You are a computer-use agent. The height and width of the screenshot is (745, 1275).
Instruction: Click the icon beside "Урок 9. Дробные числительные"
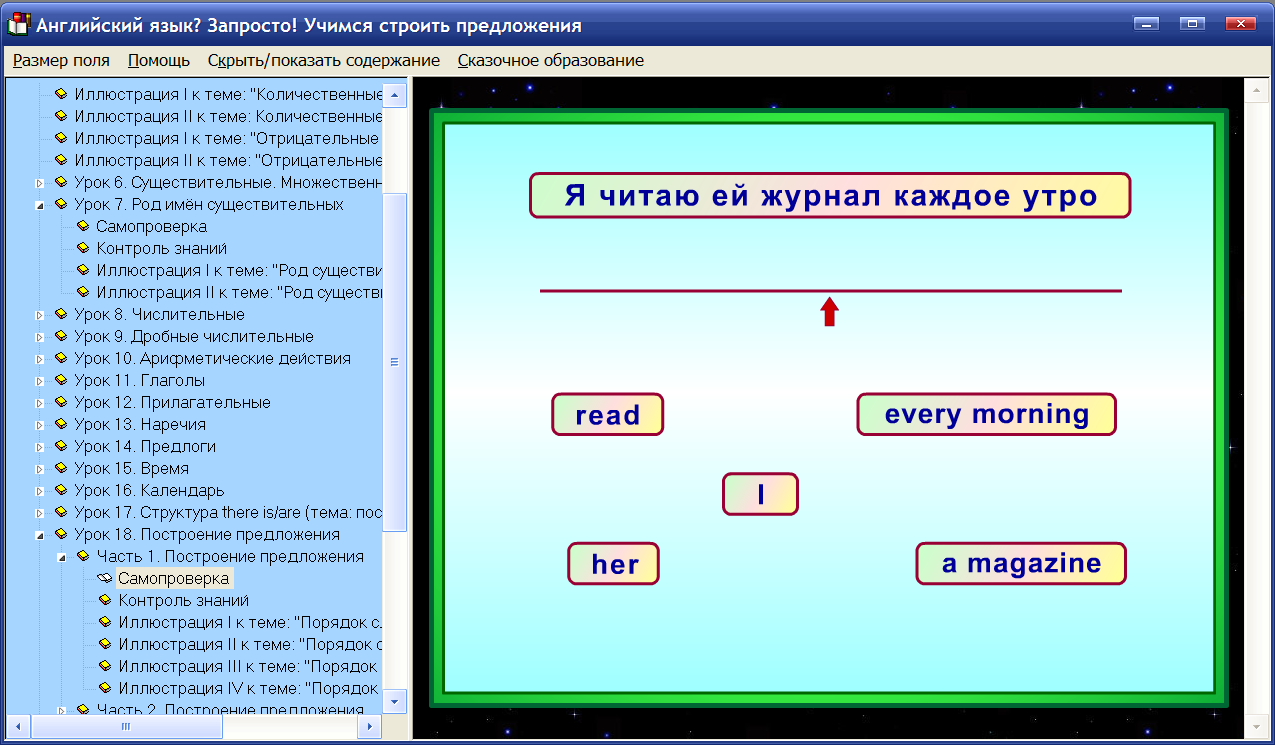point(60,336)
